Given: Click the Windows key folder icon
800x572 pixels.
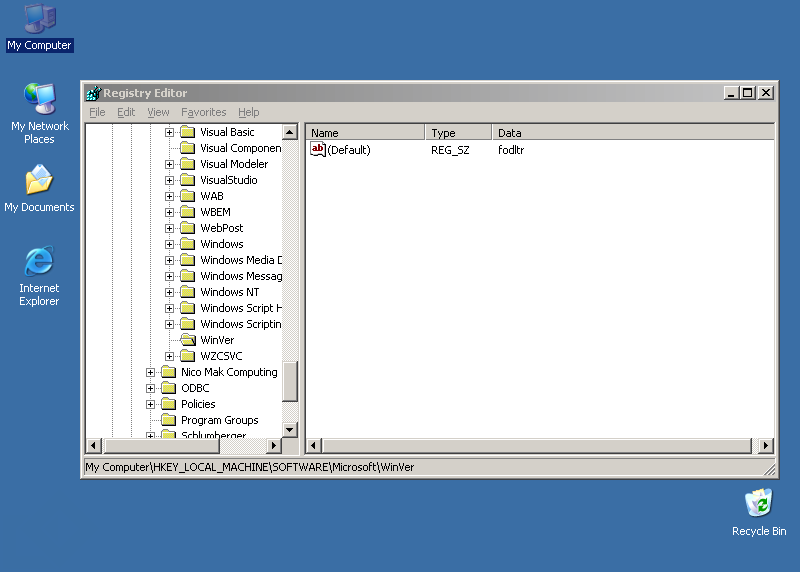Looking at the screenshot, I should pos(188,244).
